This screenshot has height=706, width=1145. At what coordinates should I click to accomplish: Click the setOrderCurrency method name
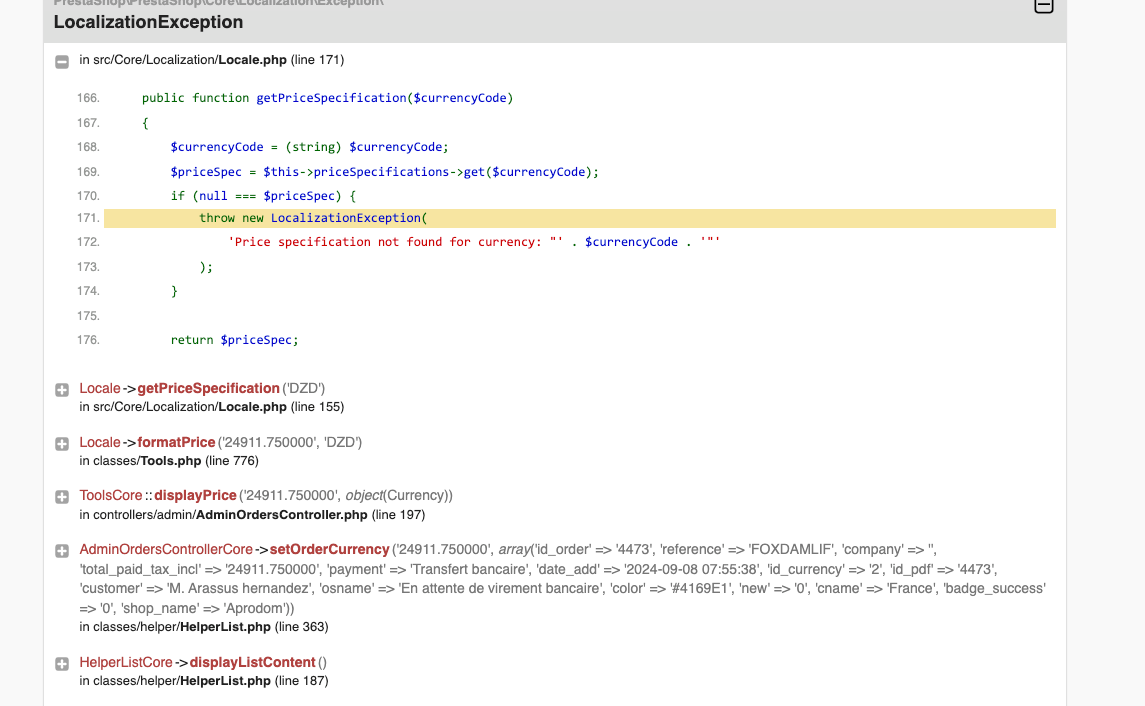coord(329,550)
